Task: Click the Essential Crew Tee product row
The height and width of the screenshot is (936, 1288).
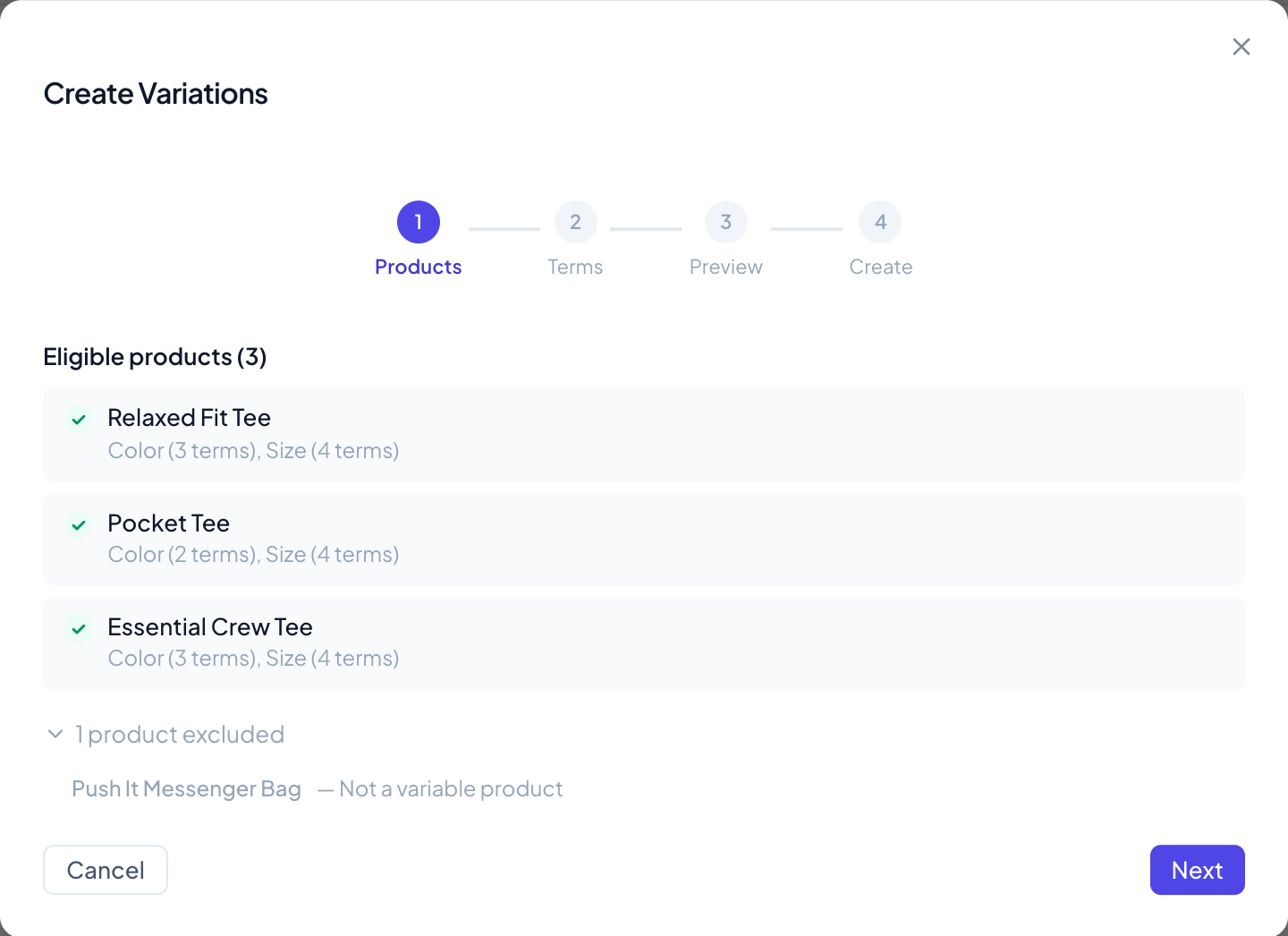Action: (x=644, y=643)
